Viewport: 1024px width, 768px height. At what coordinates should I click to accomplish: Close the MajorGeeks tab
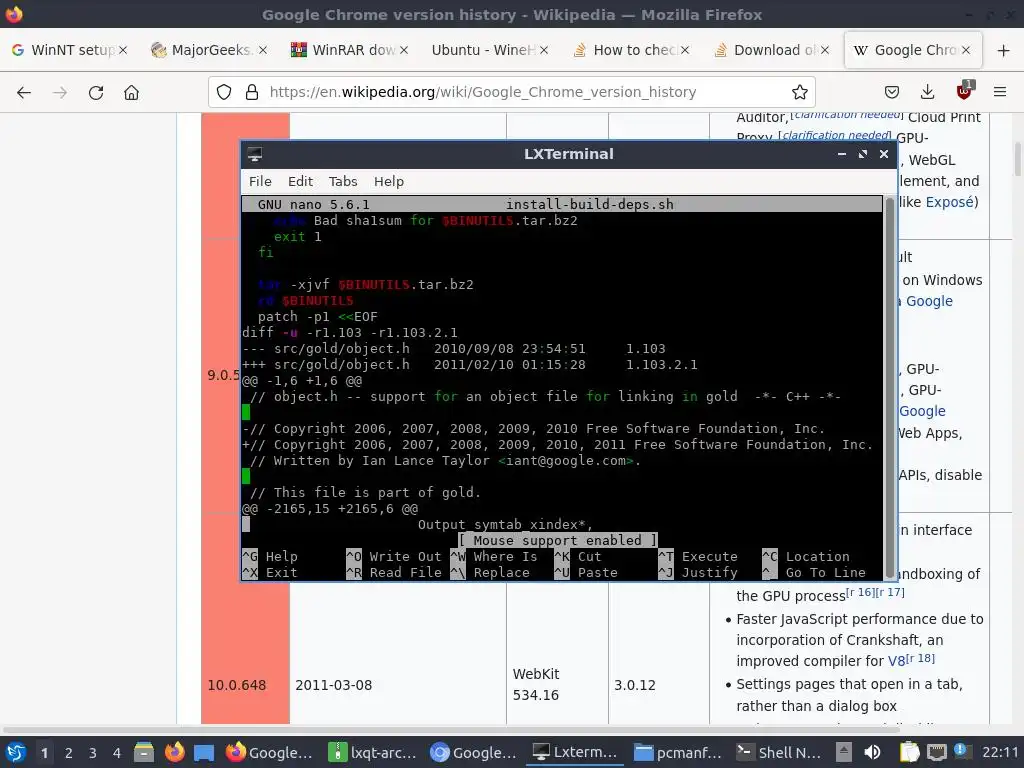263,50
